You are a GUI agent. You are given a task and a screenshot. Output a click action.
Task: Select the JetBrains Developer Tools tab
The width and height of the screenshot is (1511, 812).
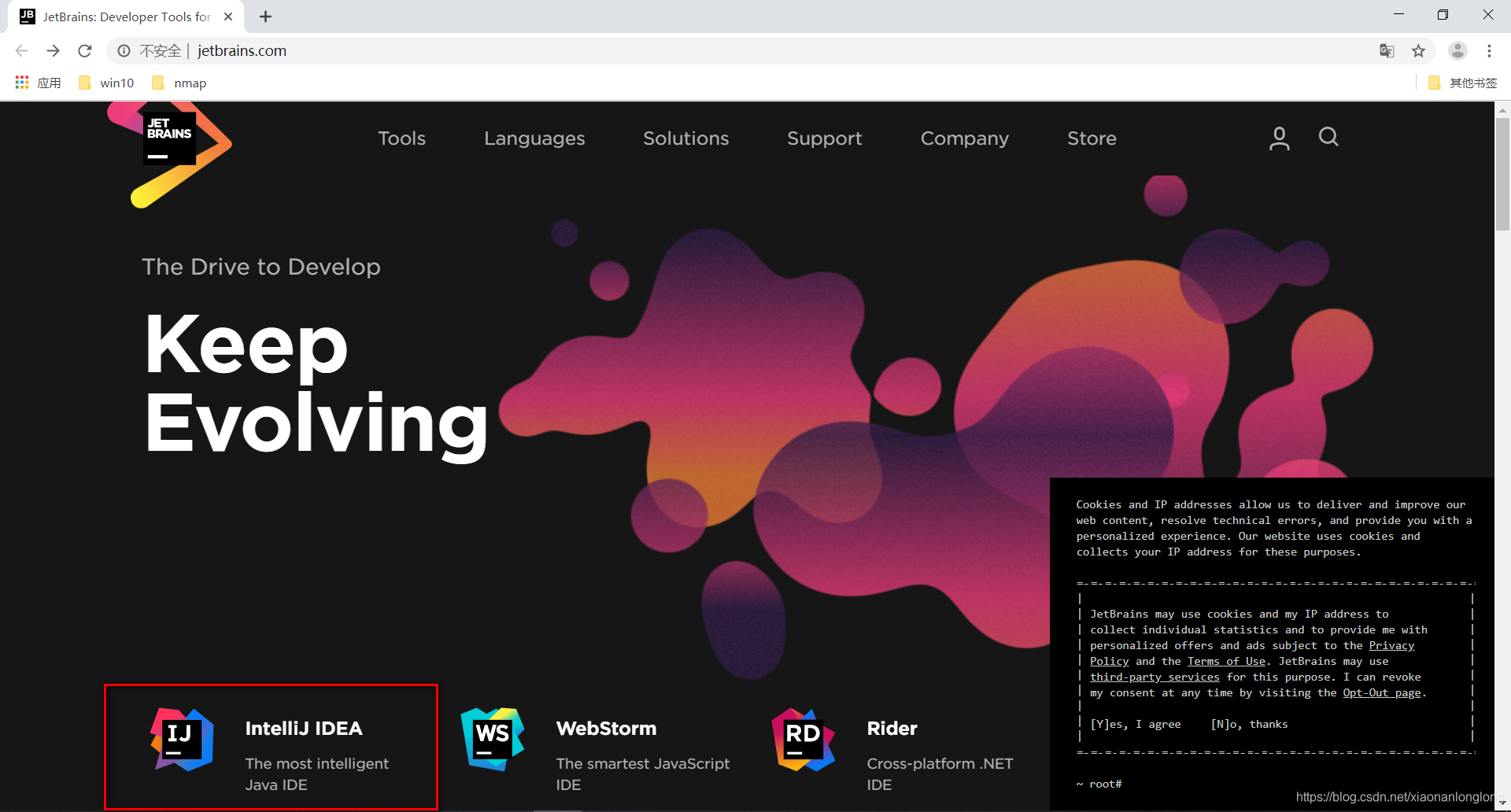point(126,17)
